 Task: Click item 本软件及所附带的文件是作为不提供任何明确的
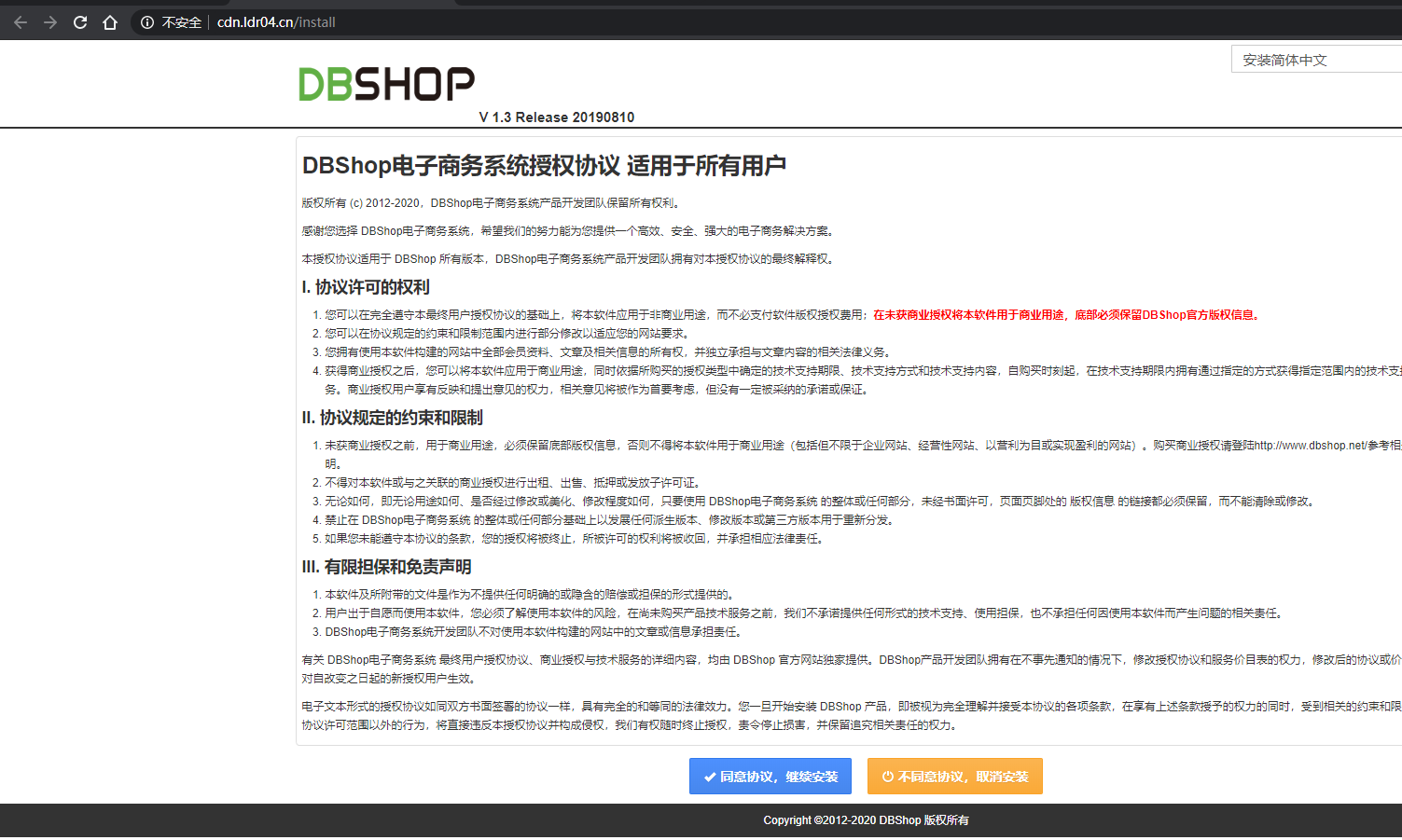click(530, 595)
